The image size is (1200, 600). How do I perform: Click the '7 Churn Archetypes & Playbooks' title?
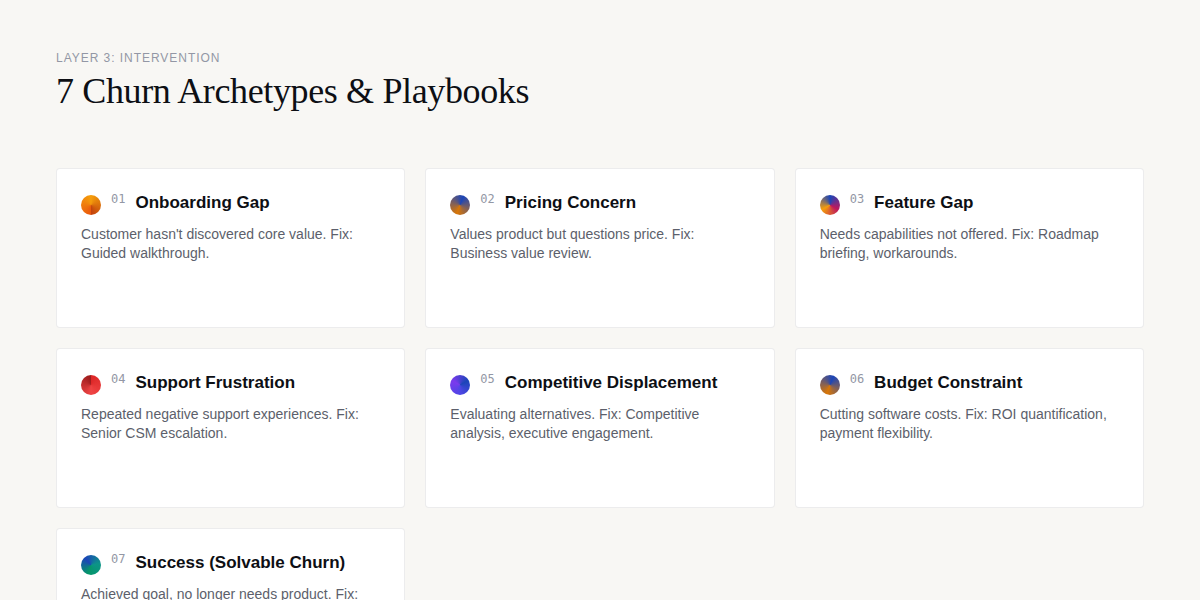pyautogui.click(x=292, y=91)
